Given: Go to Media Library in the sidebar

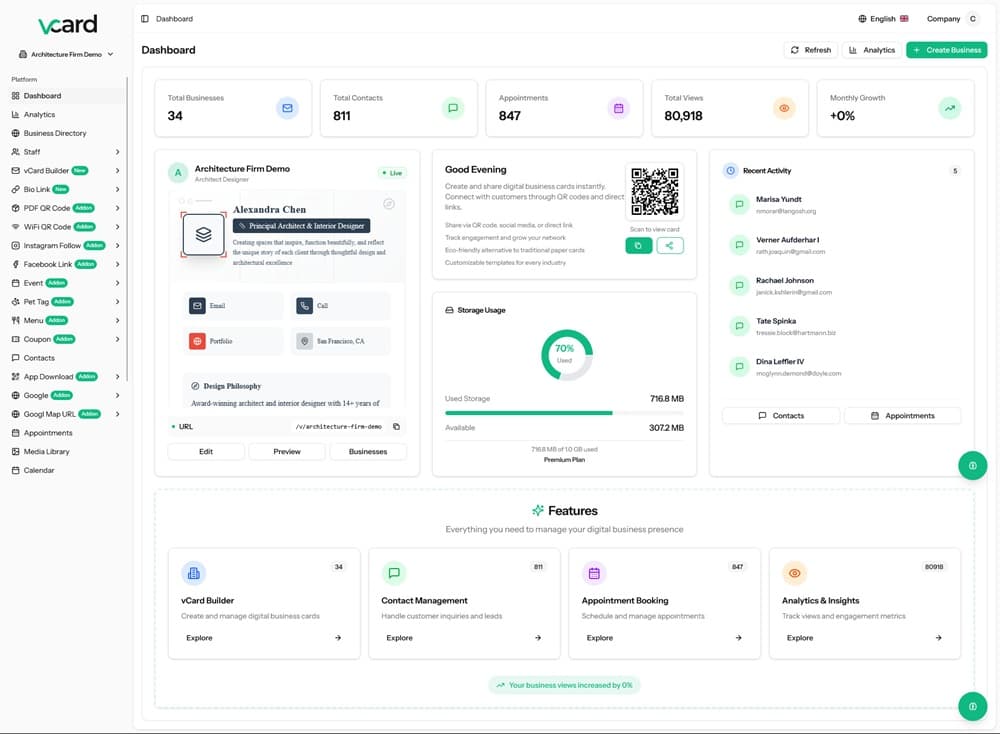Looking at the screenshot, I should (46, 452).
